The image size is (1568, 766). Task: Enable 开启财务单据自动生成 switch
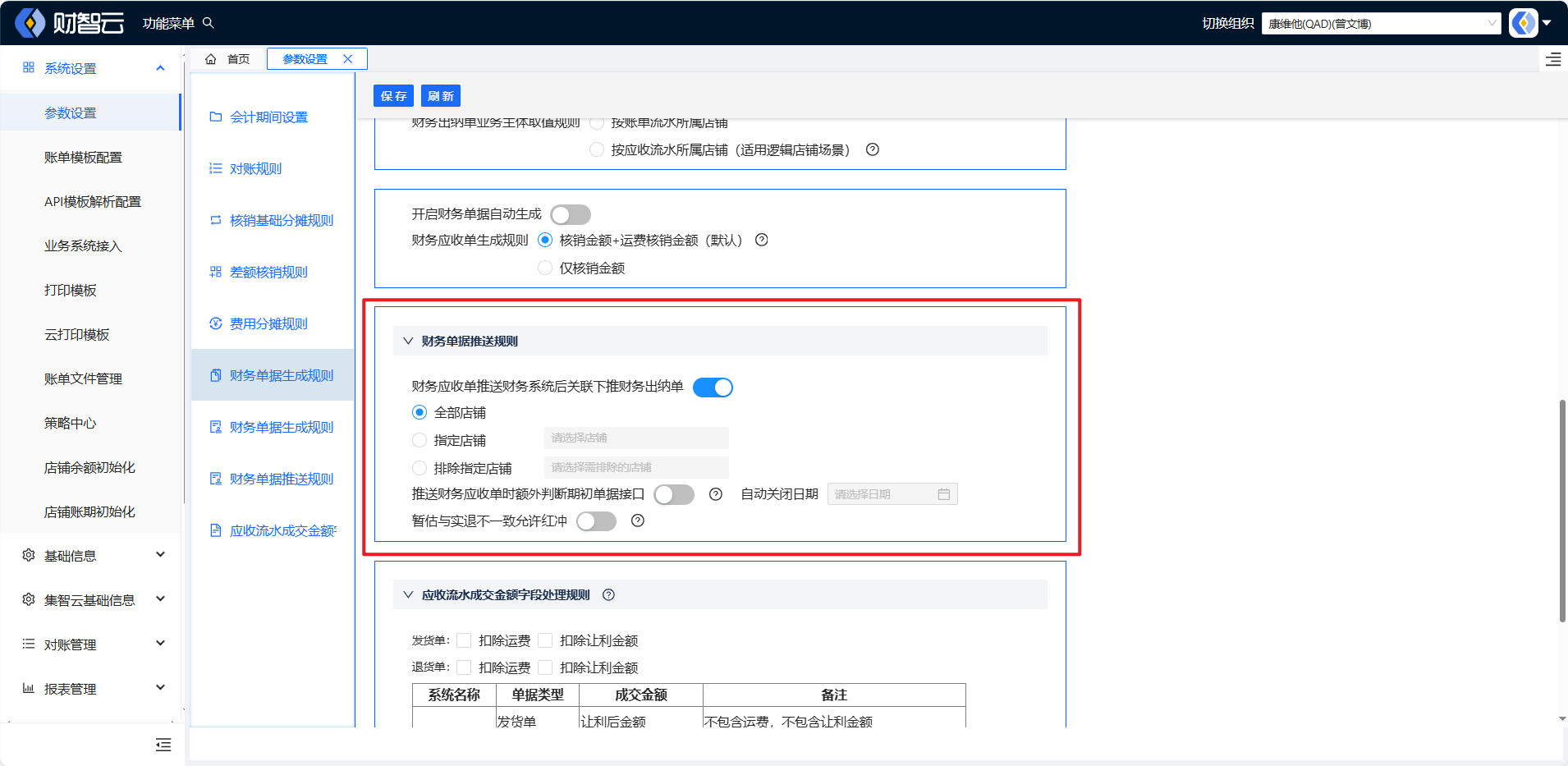571,214
